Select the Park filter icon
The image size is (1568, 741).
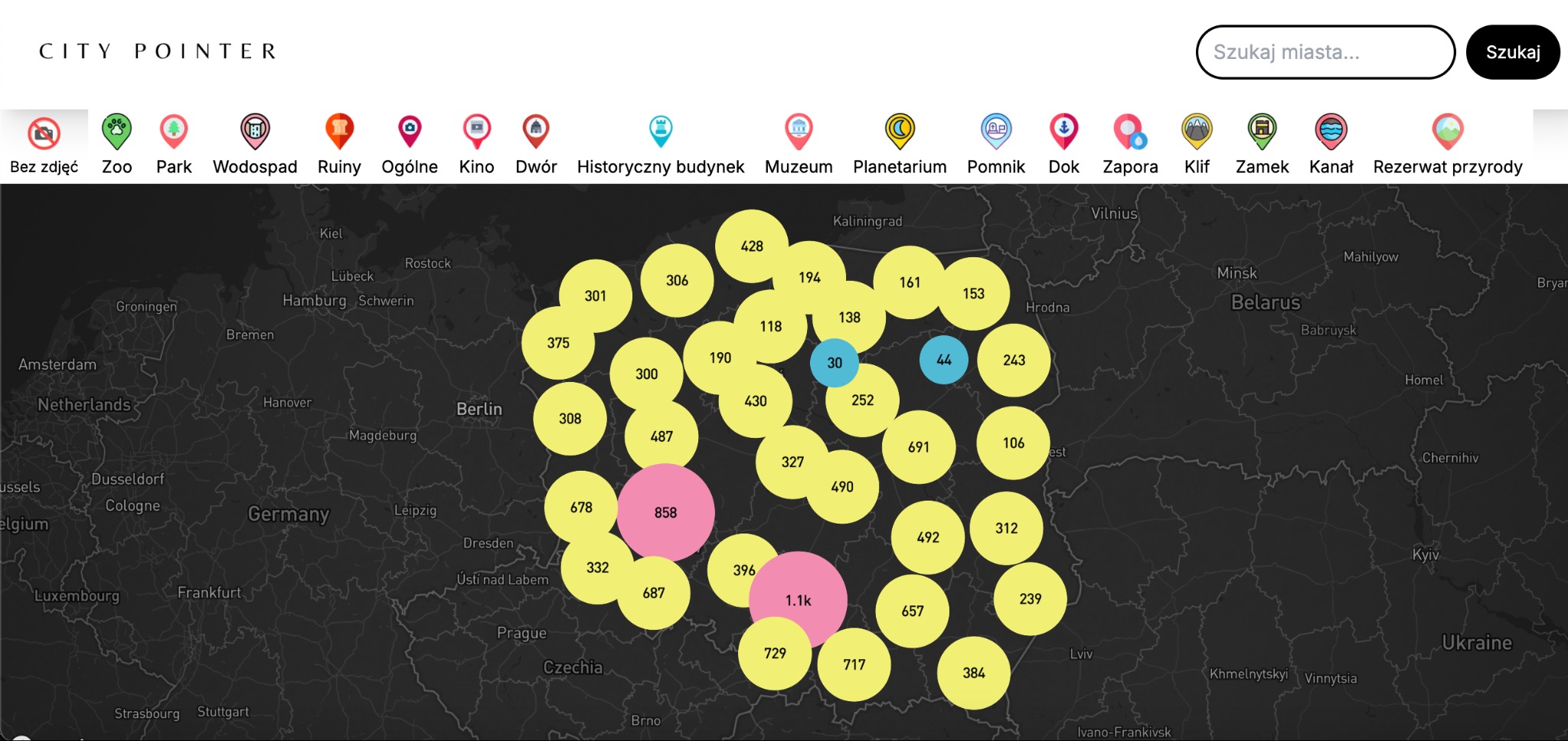coord(174,132)
